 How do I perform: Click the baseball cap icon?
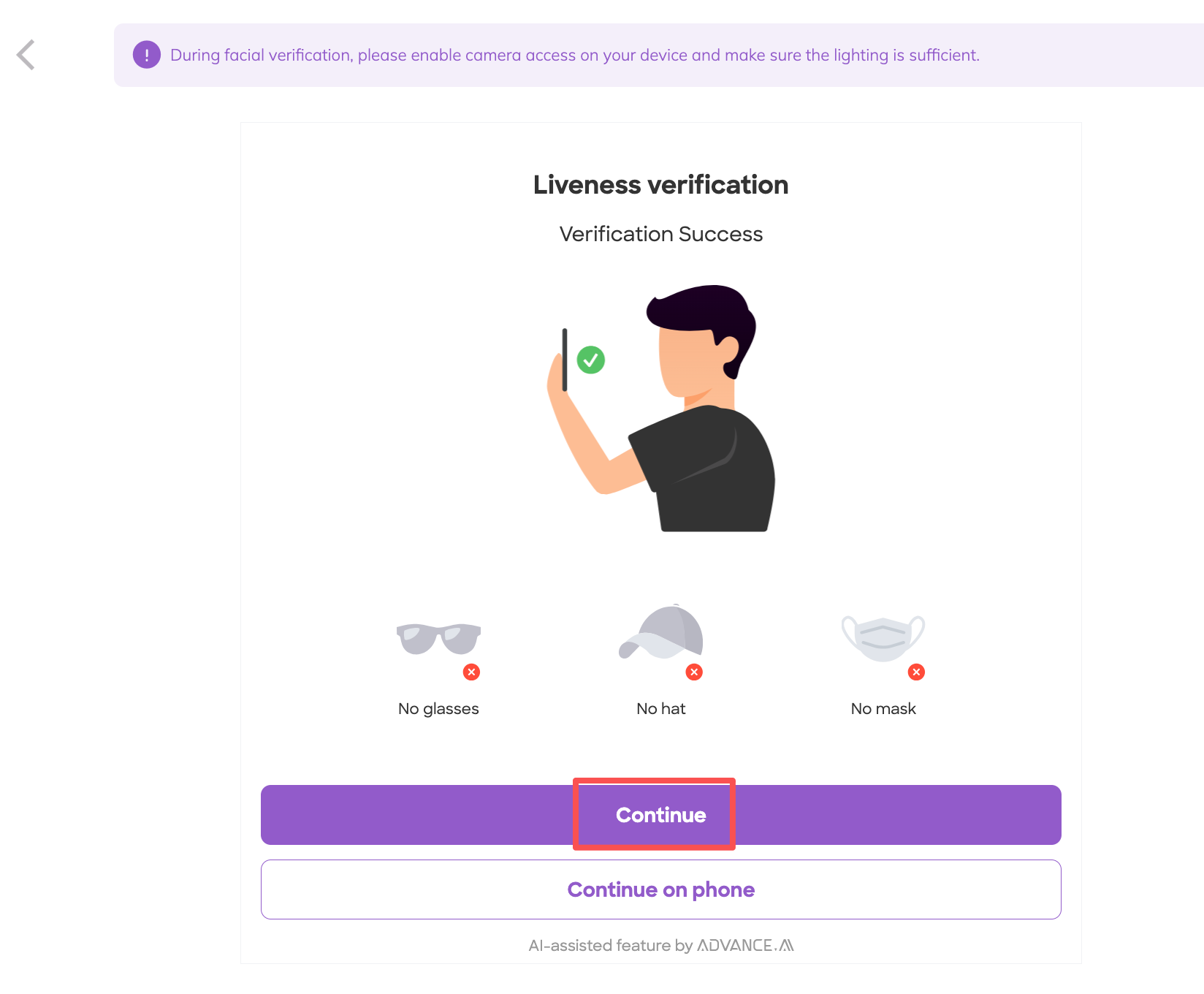[662, 633]
